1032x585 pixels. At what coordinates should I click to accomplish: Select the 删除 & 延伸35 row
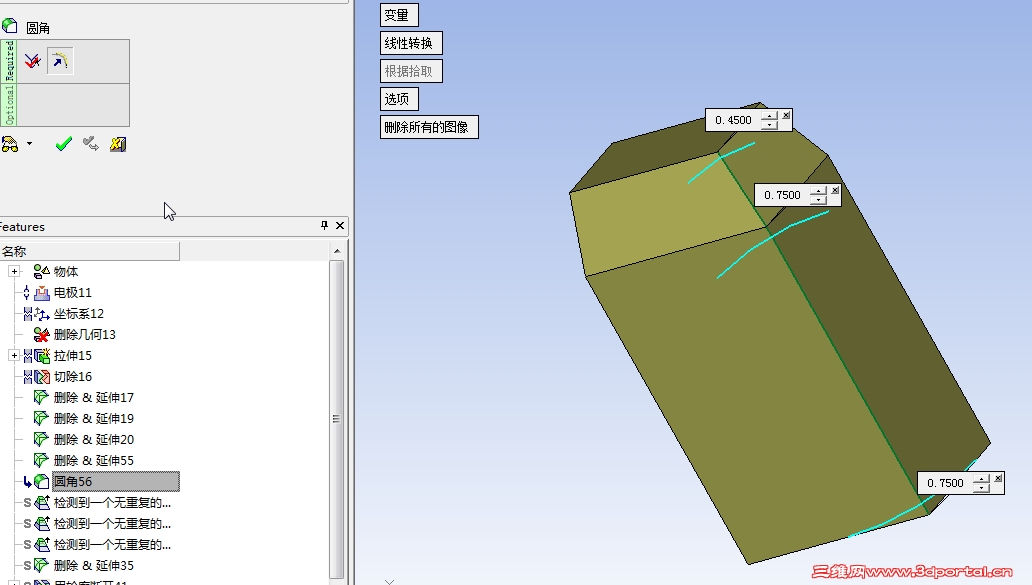(x=93, y=565)
